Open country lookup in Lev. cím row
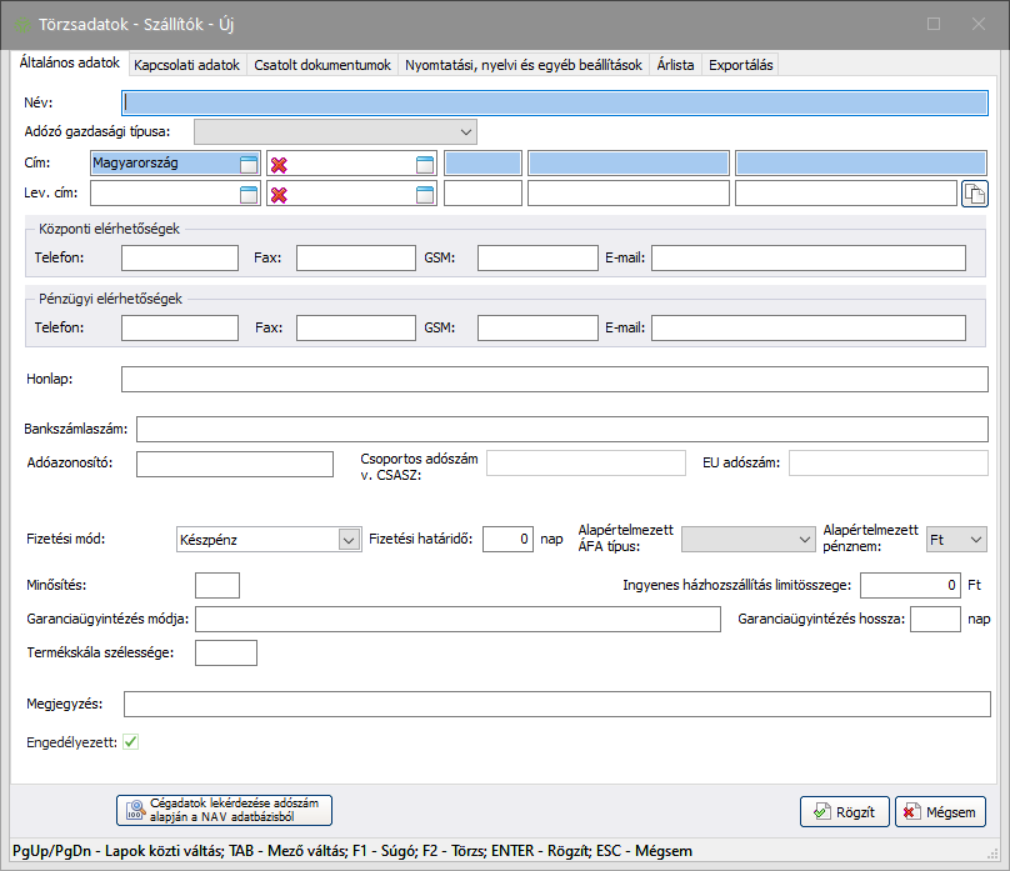The height and width of the screenshot is (871, 1010). (x=249, y=194)
